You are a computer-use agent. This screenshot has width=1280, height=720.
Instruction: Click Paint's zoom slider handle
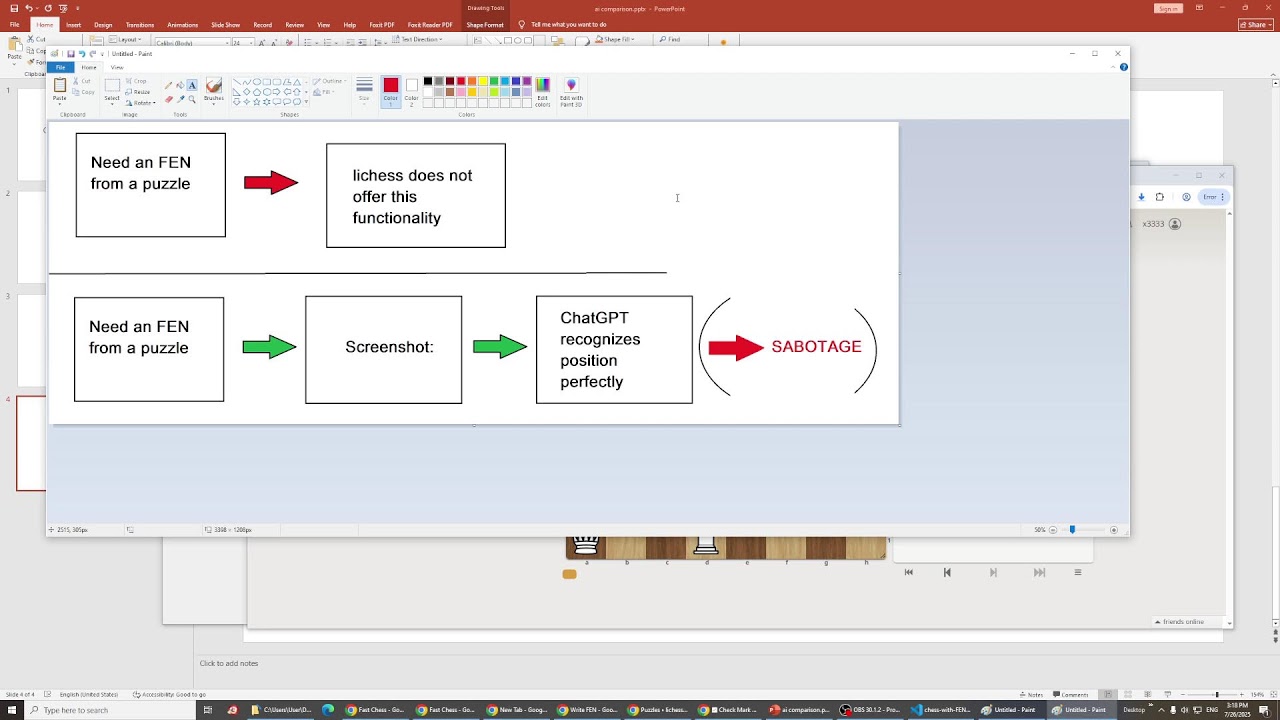click(1072, 530)
